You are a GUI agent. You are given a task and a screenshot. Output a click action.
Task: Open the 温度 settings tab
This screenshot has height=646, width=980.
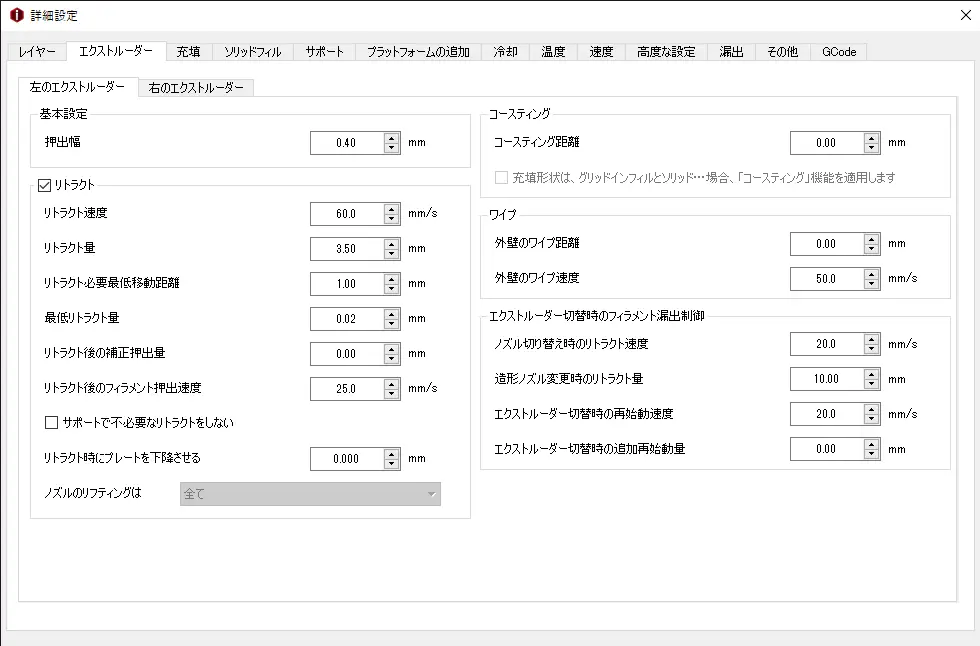[553, 52]
